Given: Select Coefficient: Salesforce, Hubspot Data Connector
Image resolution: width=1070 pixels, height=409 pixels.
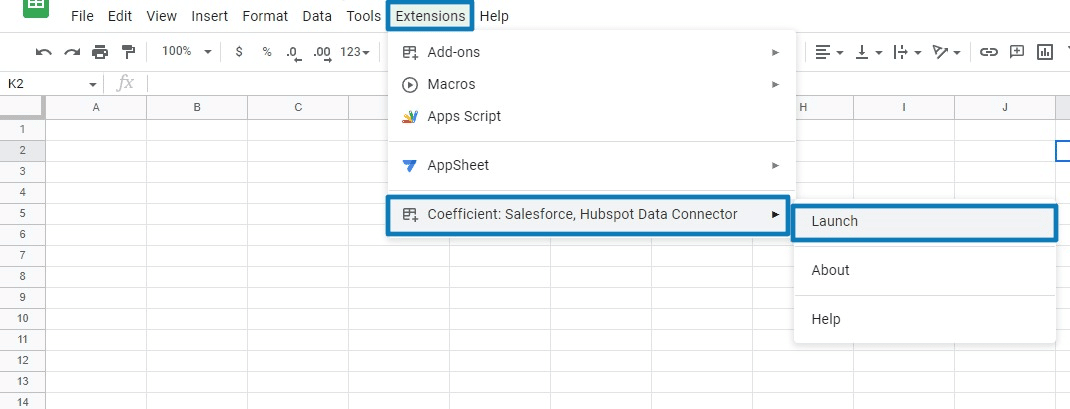Looking at the screenshot, I should coord(588,215).
